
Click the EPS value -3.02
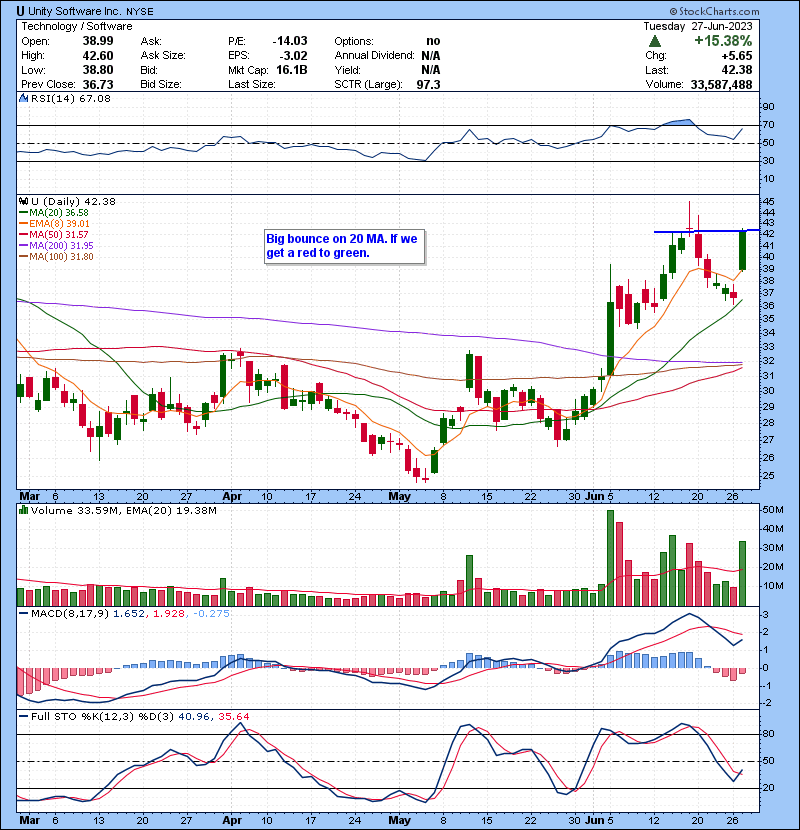coord(293,56)
